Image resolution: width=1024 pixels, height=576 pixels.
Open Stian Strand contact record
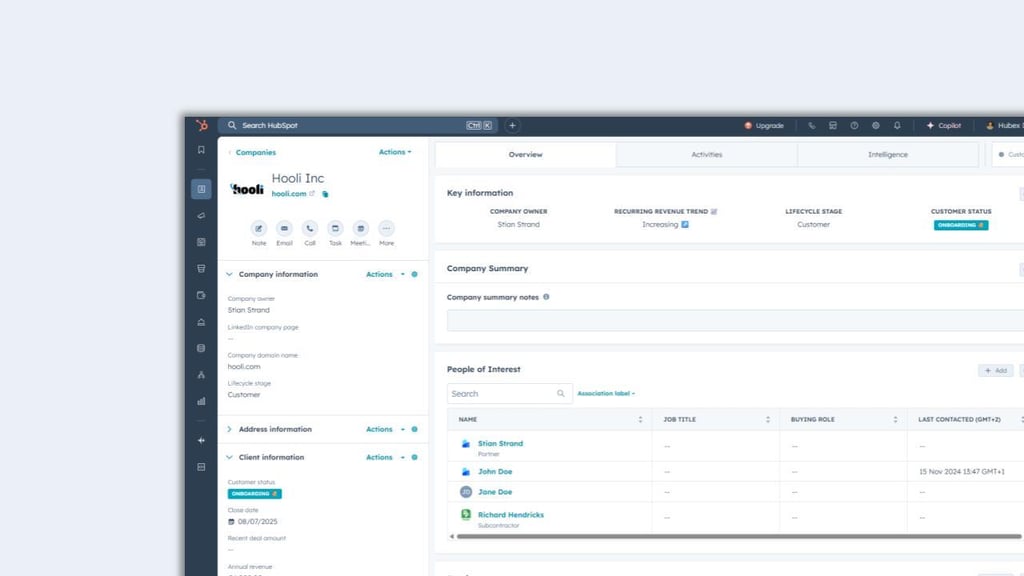(x=500, y=443)
